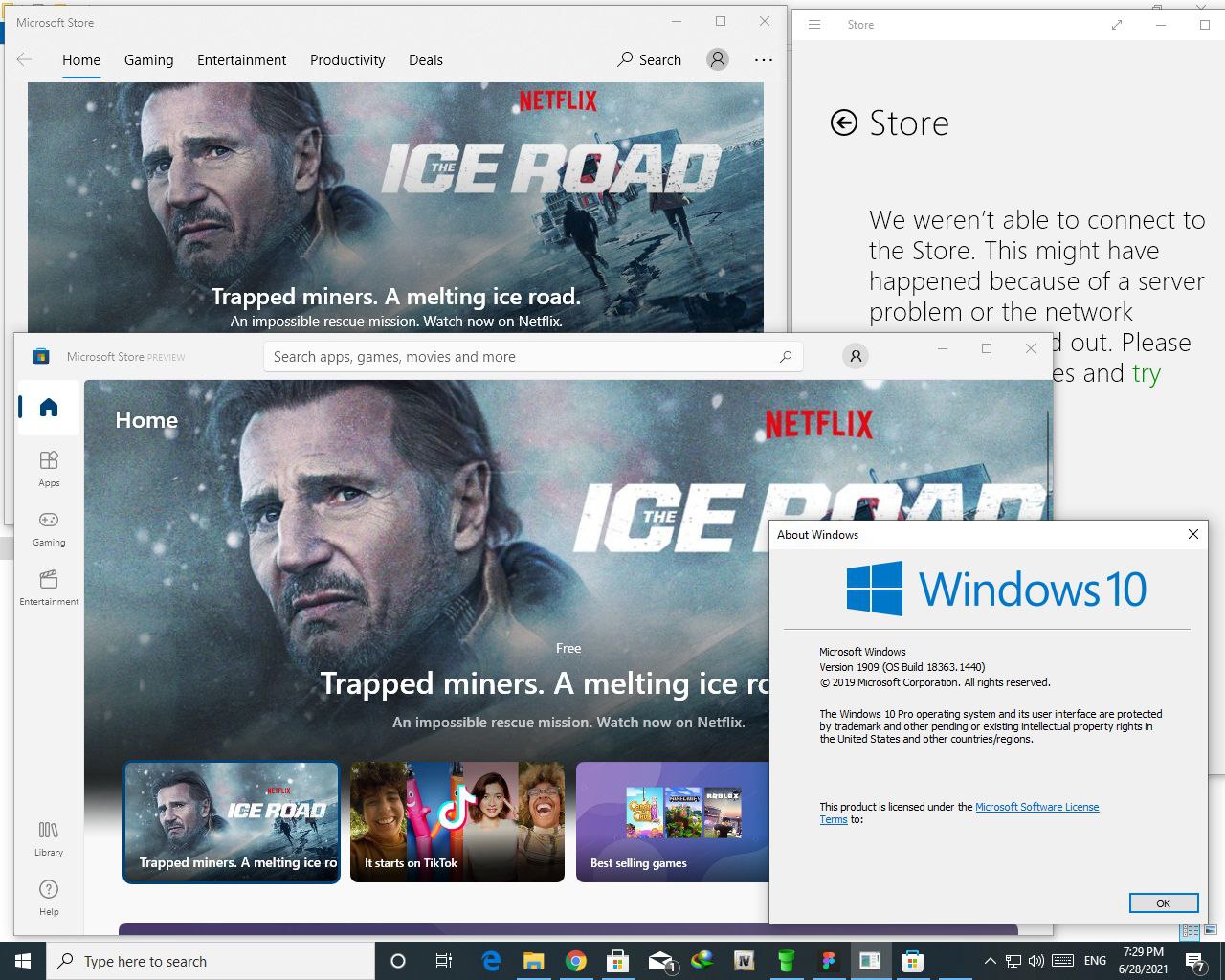Click touch keyboard icon in system tray
This screenshot has height=980, width=1225.
[x=1062, y=961]
